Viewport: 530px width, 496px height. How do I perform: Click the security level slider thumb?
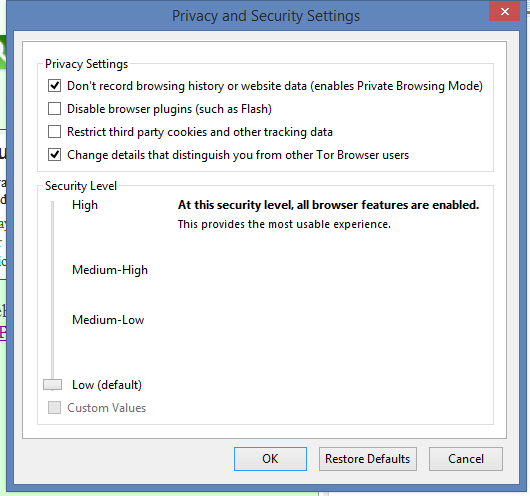point(52,385)
